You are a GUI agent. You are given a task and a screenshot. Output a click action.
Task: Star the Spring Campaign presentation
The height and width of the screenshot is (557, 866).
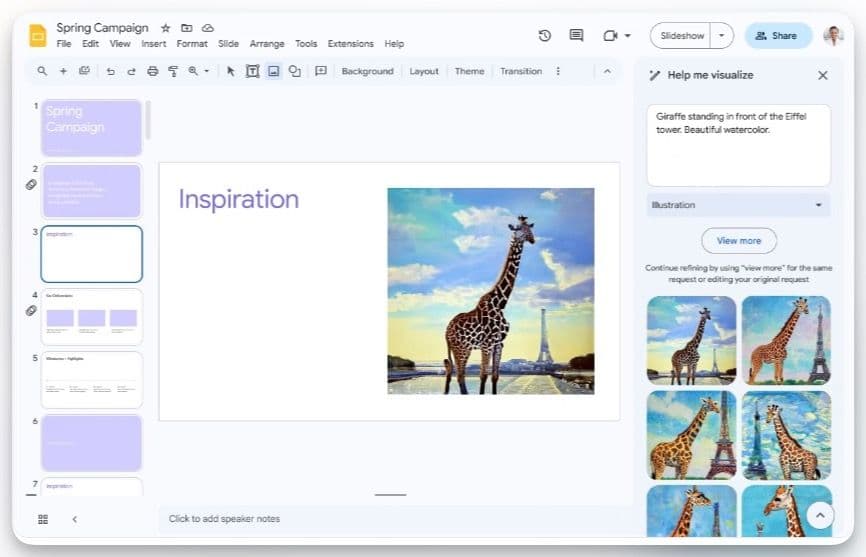tap(166, 28)
